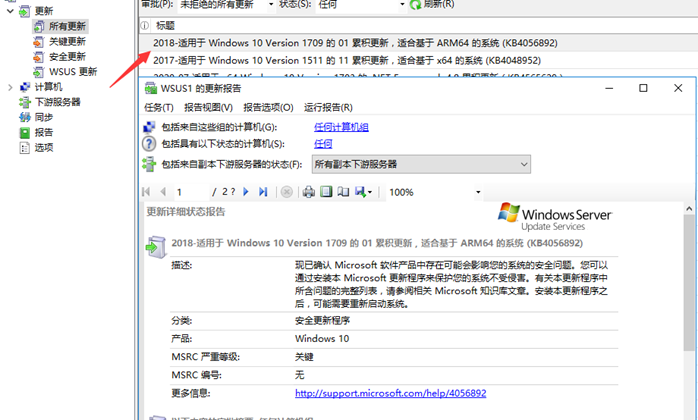
Task: Open the 任务(T) menu
Action: (159, 108)
